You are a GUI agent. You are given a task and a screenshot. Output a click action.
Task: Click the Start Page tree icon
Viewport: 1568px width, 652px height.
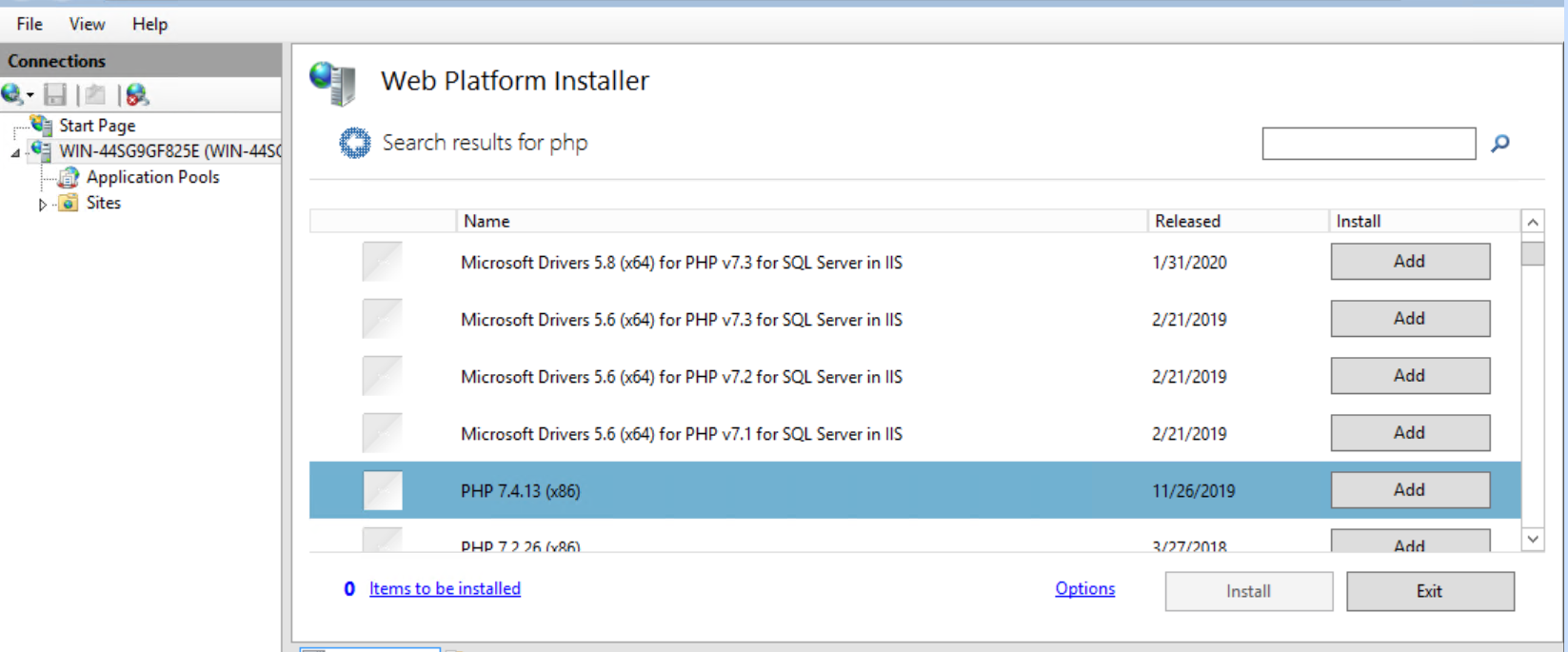[41, 125]
